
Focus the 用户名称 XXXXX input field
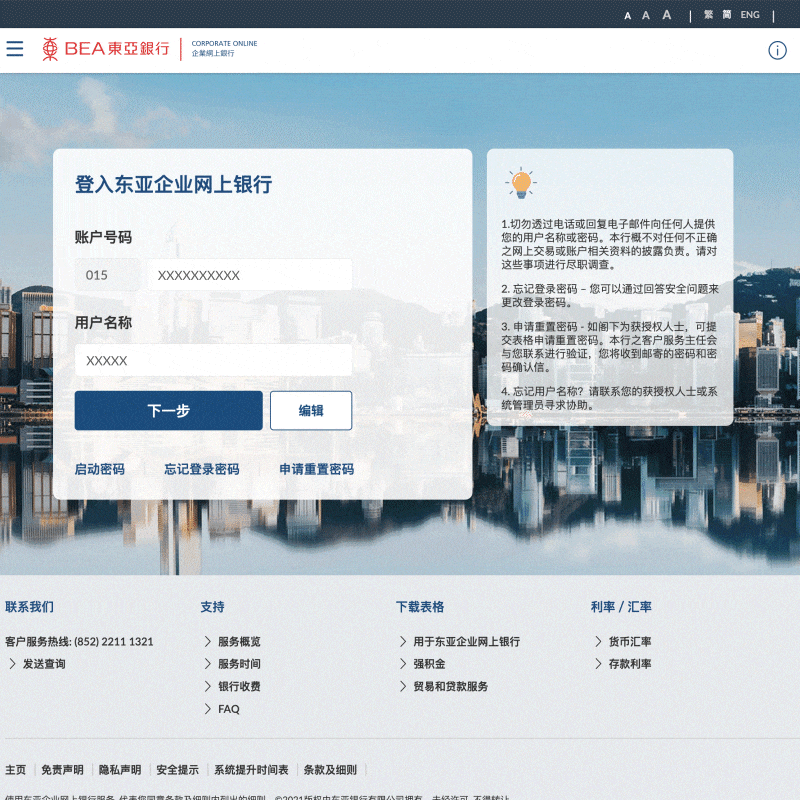point(213,360)
